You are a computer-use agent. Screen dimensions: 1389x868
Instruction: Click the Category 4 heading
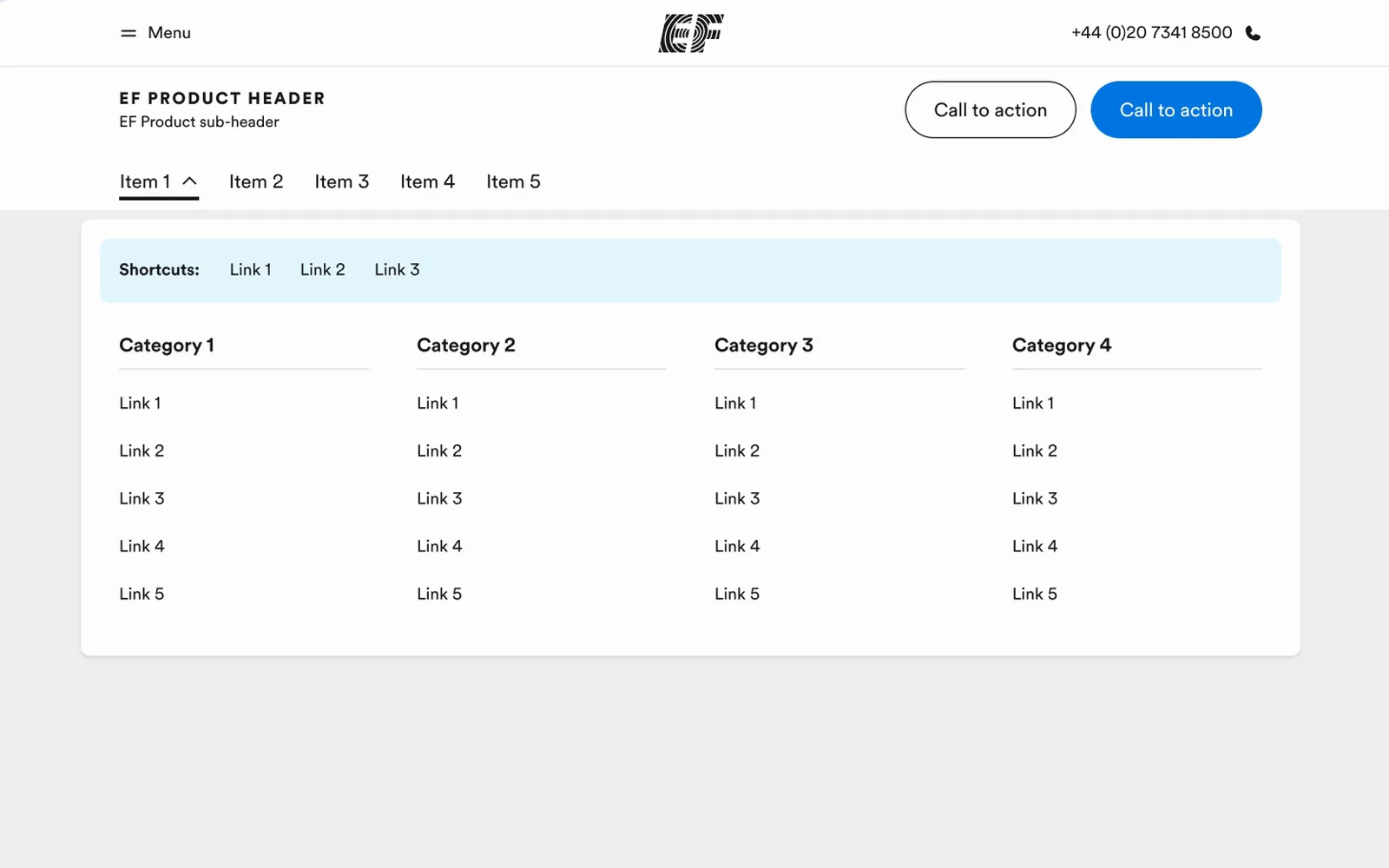pos(1062,345)
